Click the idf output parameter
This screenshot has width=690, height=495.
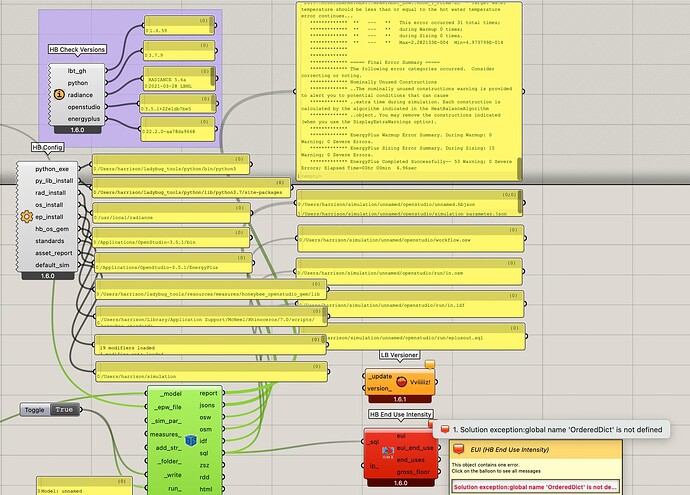[203, 441]
